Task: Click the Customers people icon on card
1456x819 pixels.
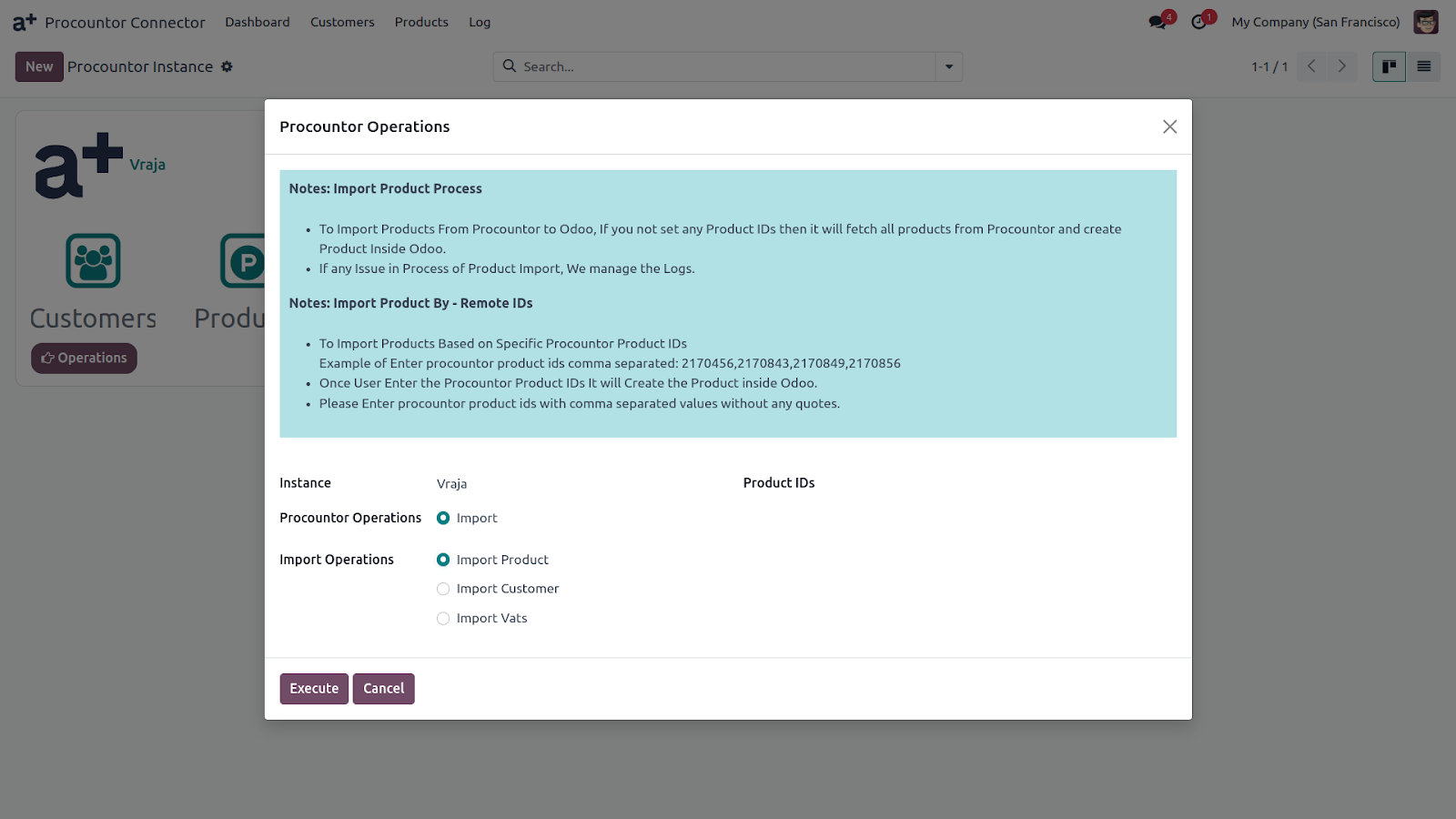Action: [93, 261]
